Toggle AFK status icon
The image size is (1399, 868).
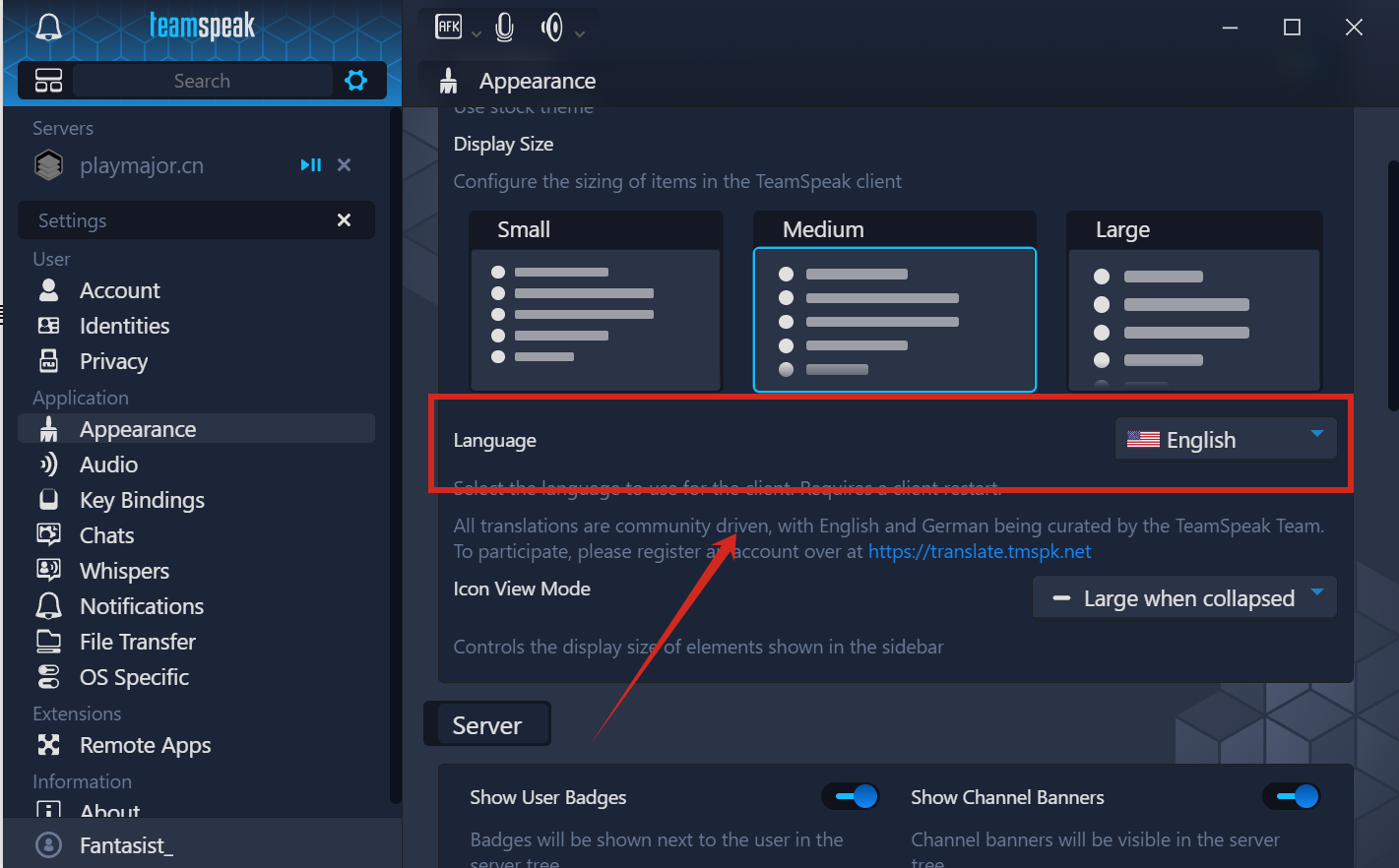[449, 28]
